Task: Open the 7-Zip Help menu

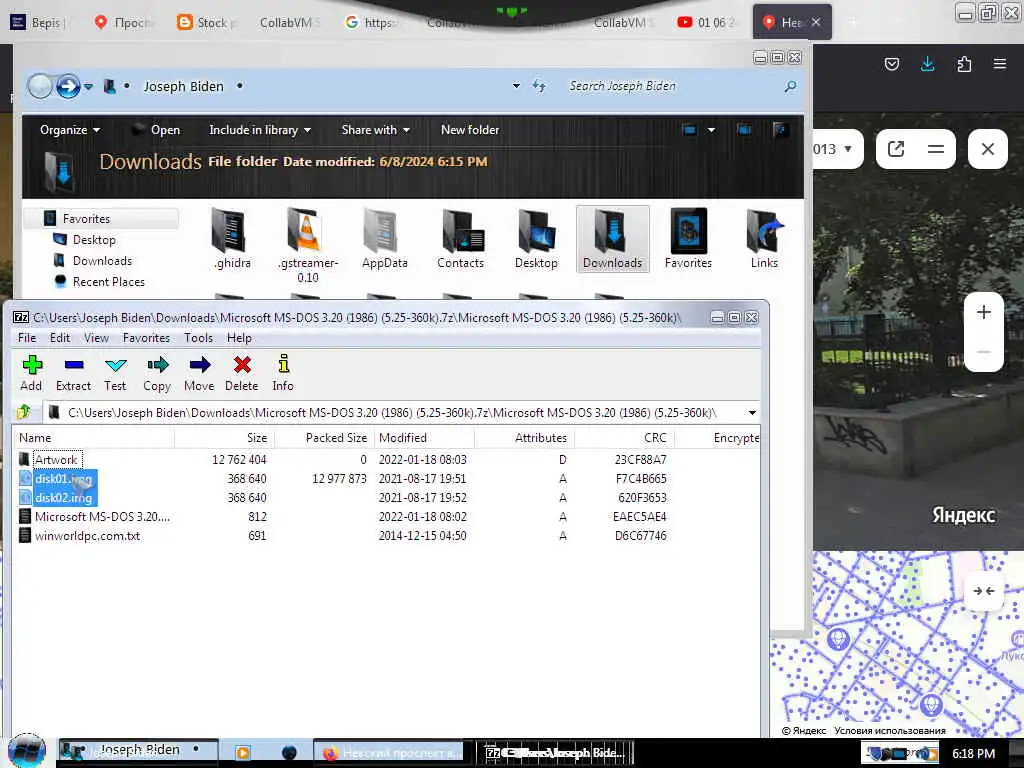Action: pos(239,338)
